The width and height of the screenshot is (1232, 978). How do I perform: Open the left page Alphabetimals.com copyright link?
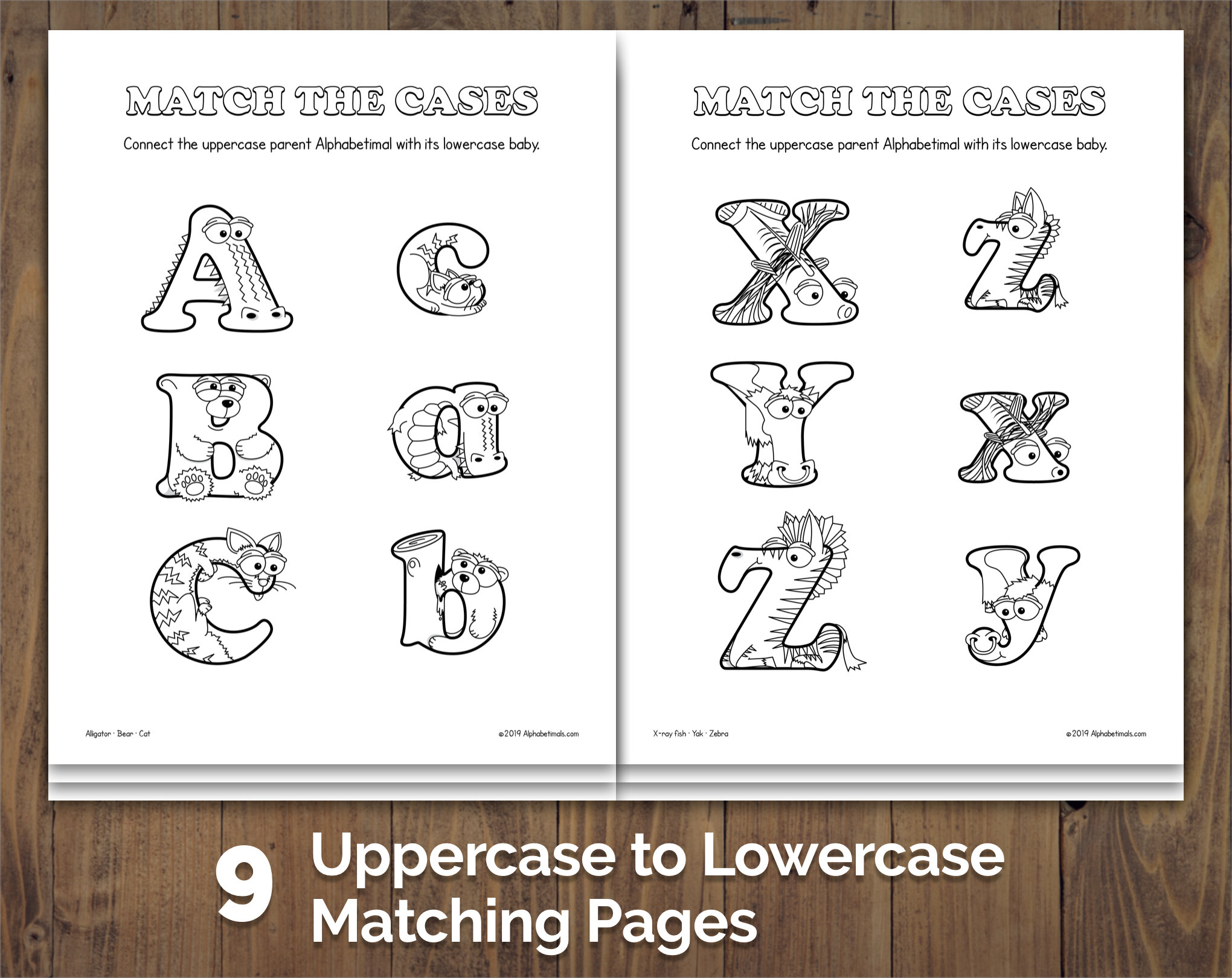point(539,734)
